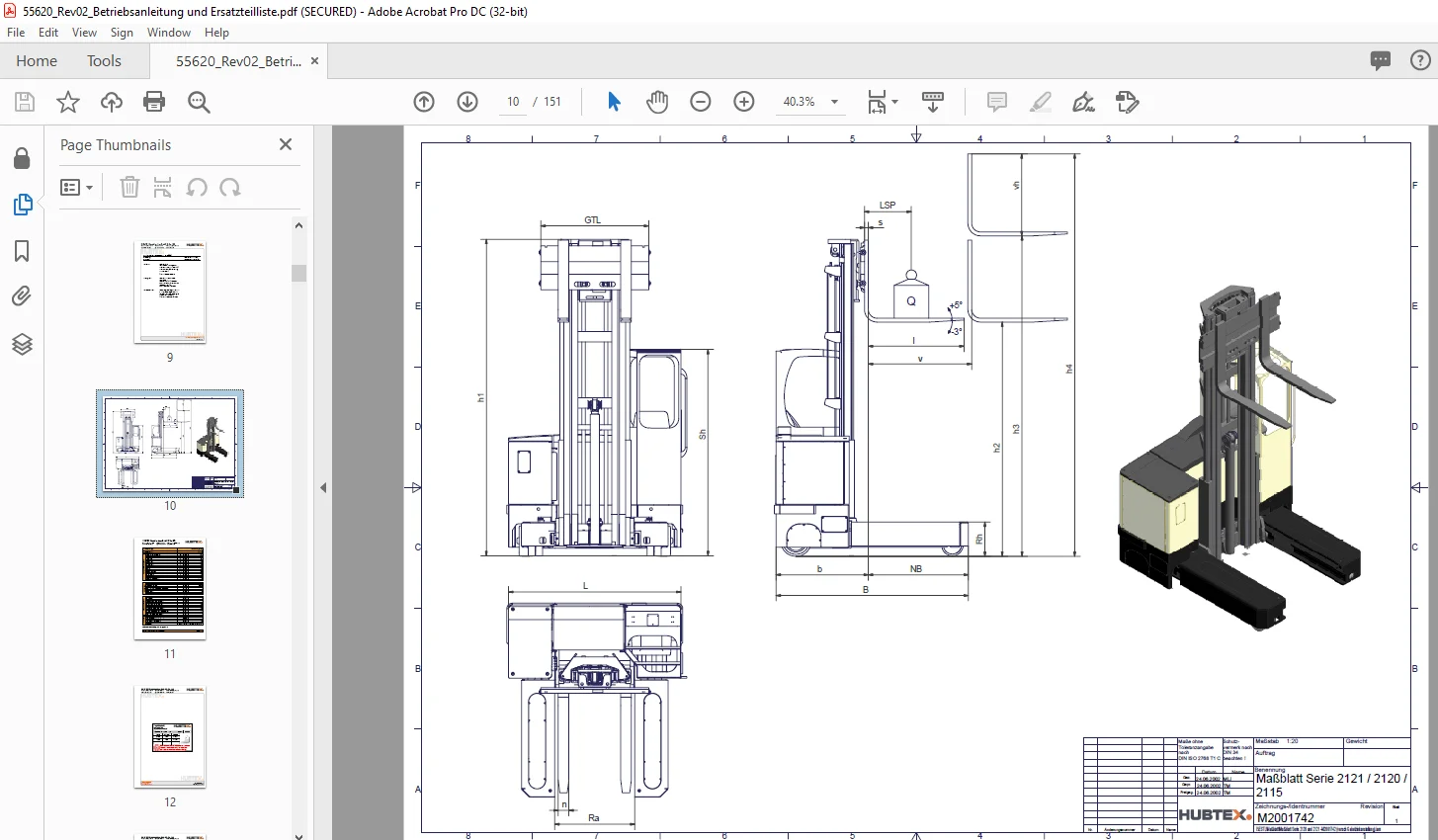Image resolution: width=1438 pixels, height=840 pixels.
Task: Go to previous page arrow
Action: point(424,102)
